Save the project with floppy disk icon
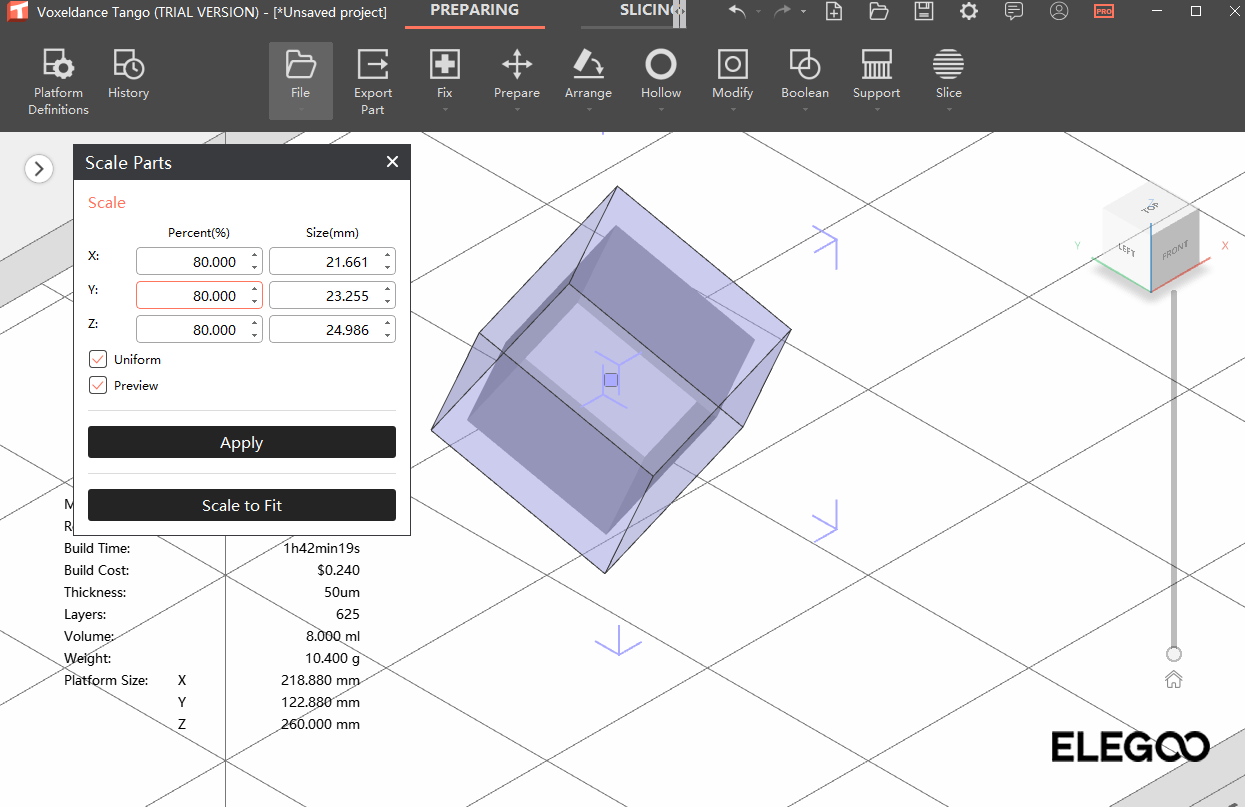Image resolution: width=1245 pixels, height=807 pixels. click(x=924, y=12)
